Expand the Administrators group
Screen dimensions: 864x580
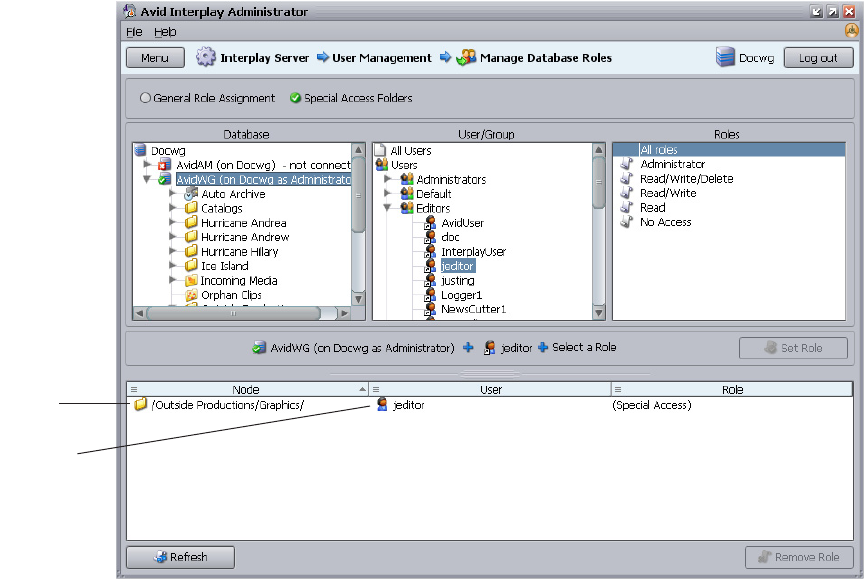(x=388, y=179)
